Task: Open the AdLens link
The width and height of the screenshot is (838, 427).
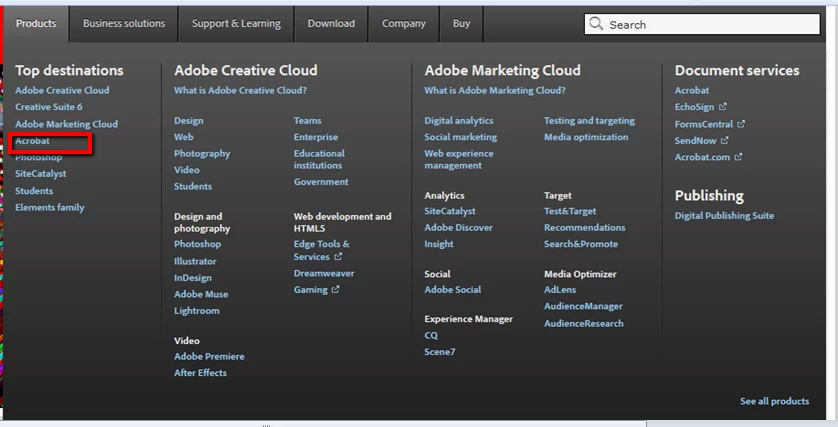Action: click(560, 290)
